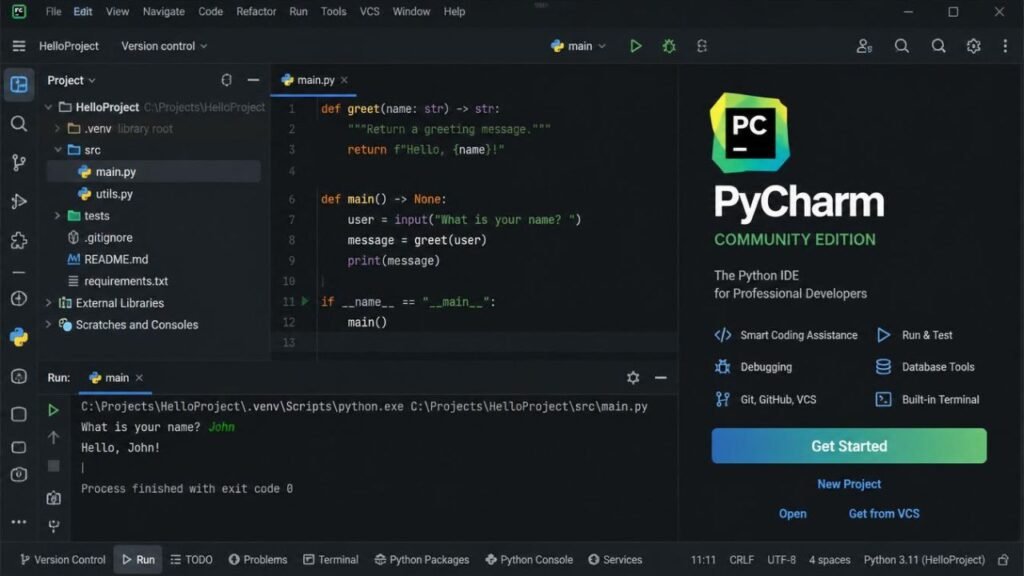Open the Problems tool window

coord(258,560)
